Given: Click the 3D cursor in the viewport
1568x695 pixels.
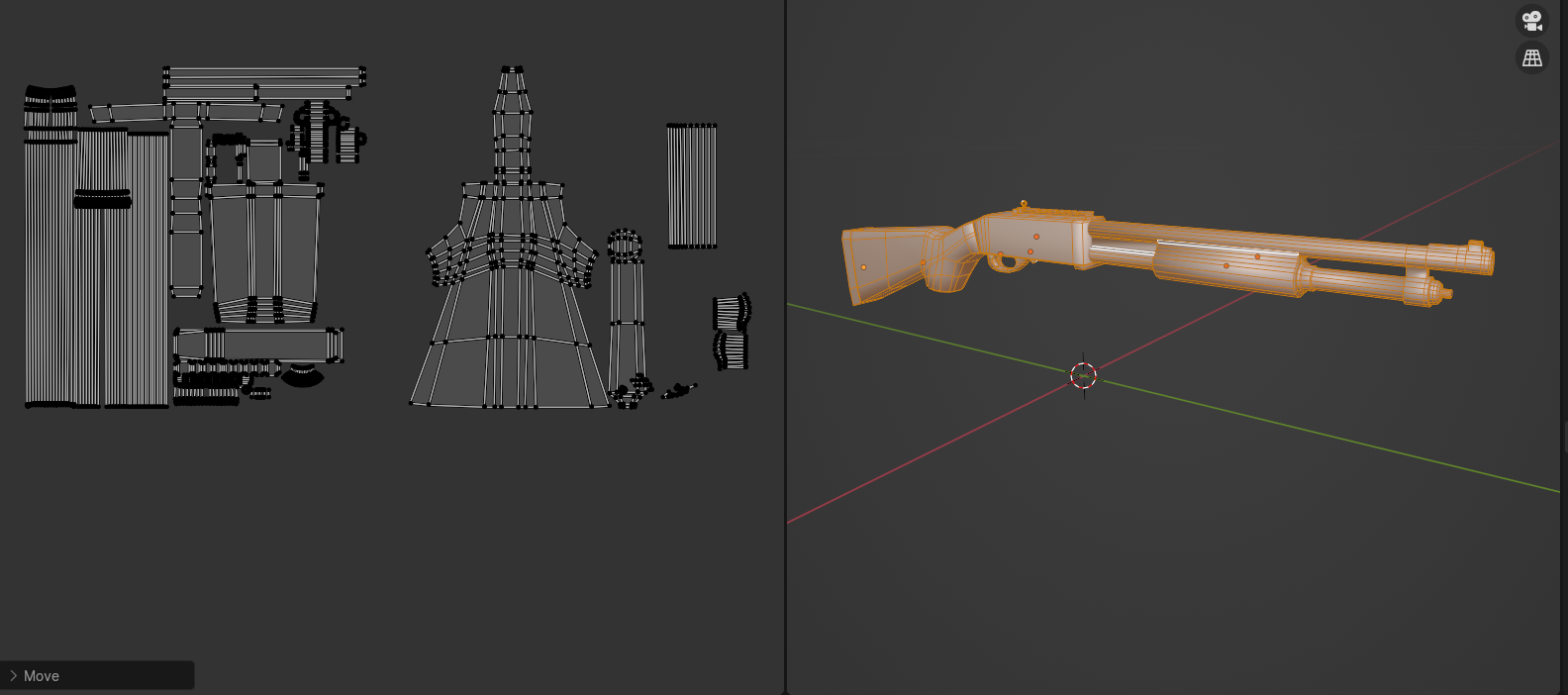Looking at the screenshot, I should point(1083,375).
